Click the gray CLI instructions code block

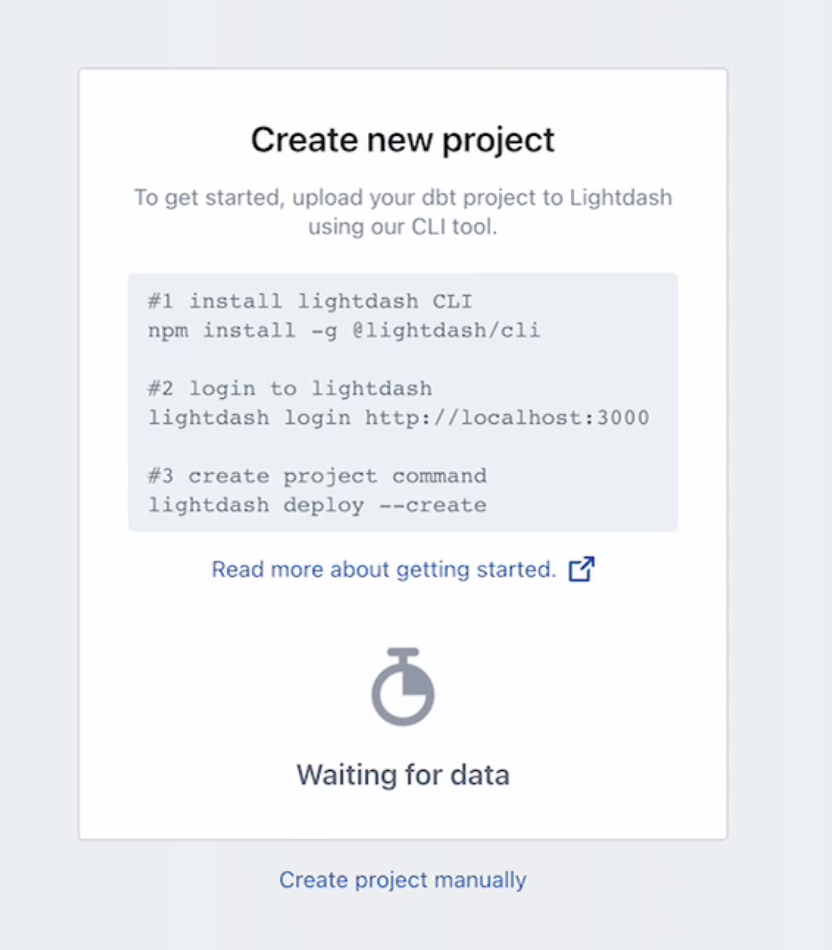402,400
